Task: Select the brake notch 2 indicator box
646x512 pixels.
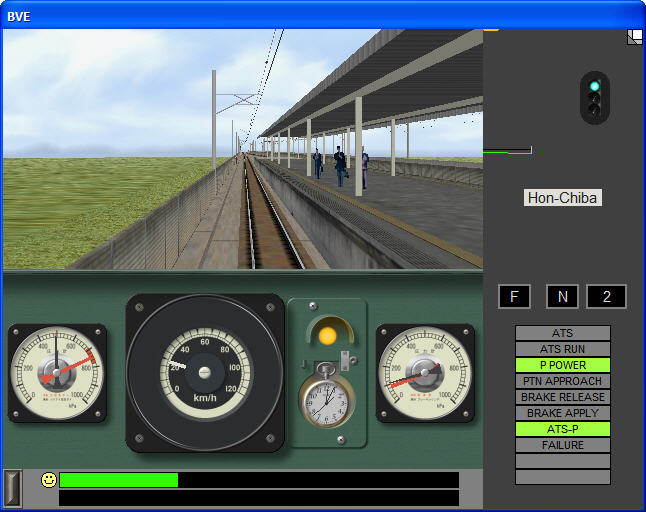Action: [x=606, y=297]
